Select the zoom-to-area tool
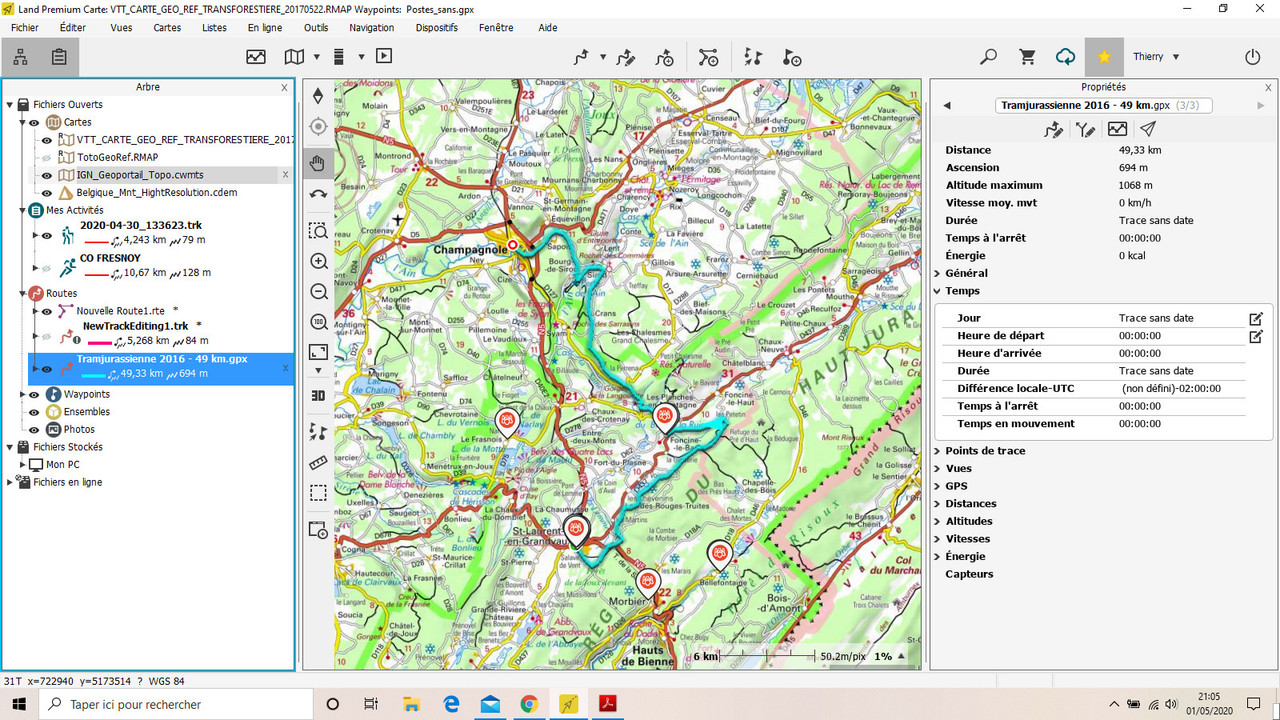 (x=318, y=231)
